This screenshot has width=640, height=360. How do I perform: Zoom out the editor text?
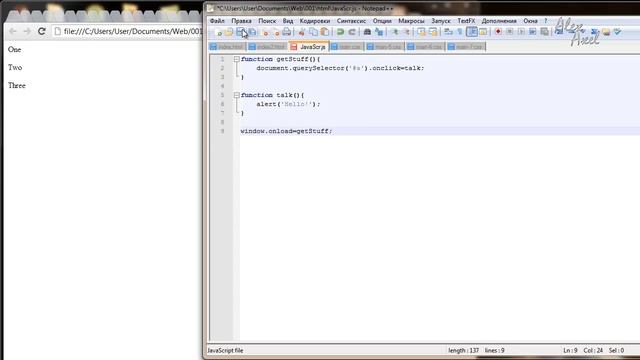pyautogui.click(x=407, y=32)
